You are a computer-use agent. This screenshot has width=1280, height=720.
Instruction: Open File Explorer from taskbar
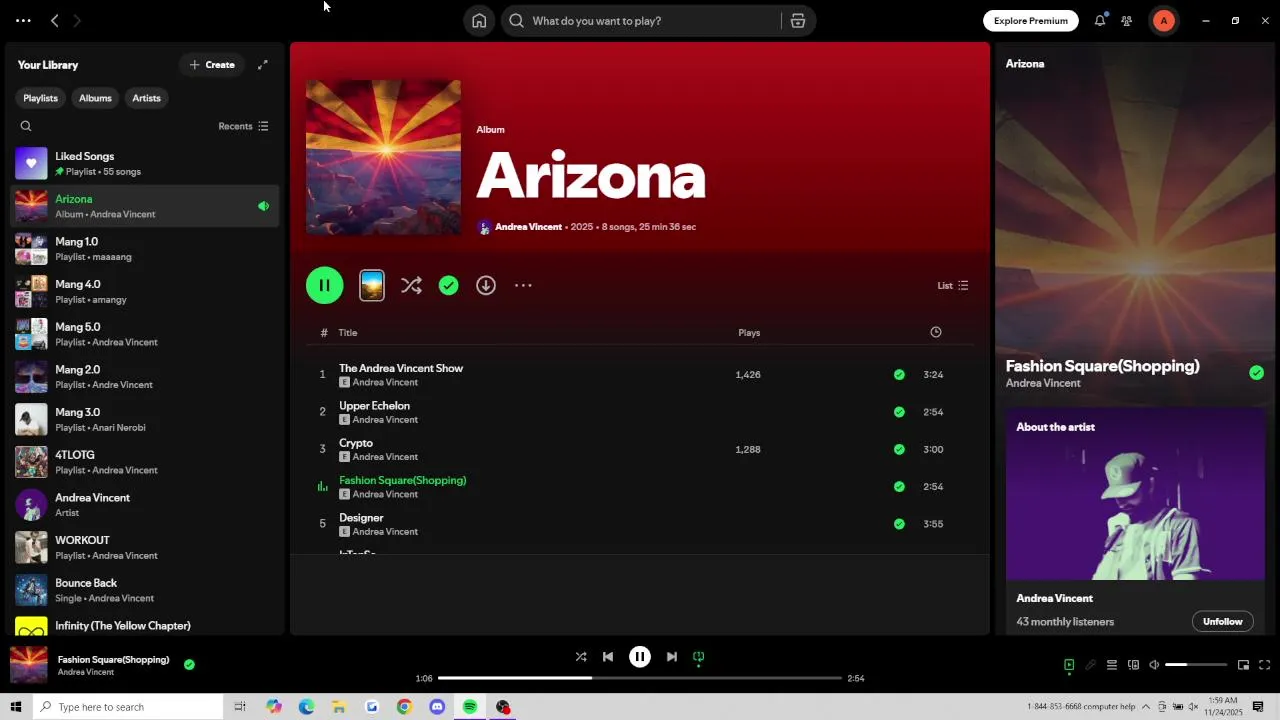click(339, 707)
